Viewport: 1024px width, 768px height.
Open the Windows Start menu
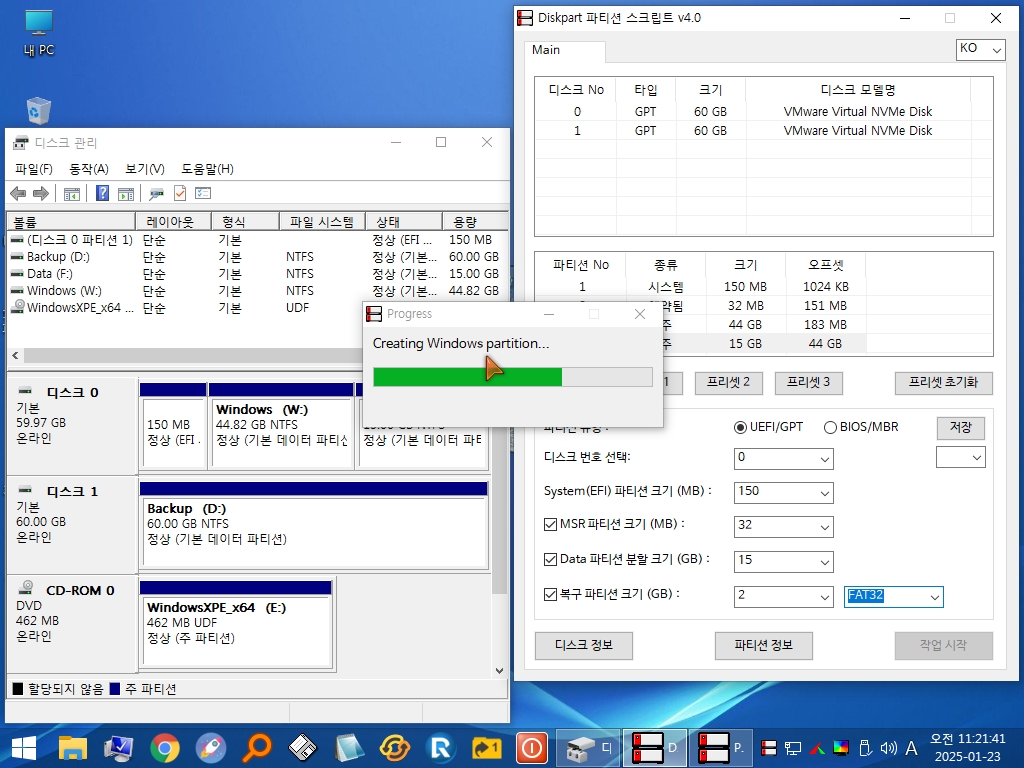pyautogui.click(x=24, y=748)
